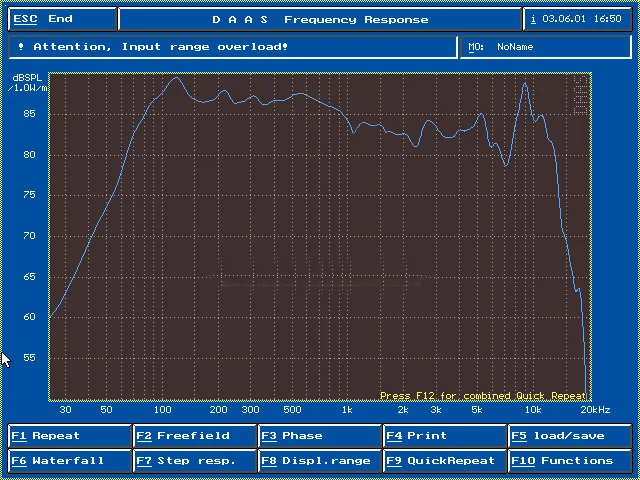Image resolution: width=640 pixels, height=480 pixels.
Task: Click the 20kHz frequency axis label
Action: [595, 409]
